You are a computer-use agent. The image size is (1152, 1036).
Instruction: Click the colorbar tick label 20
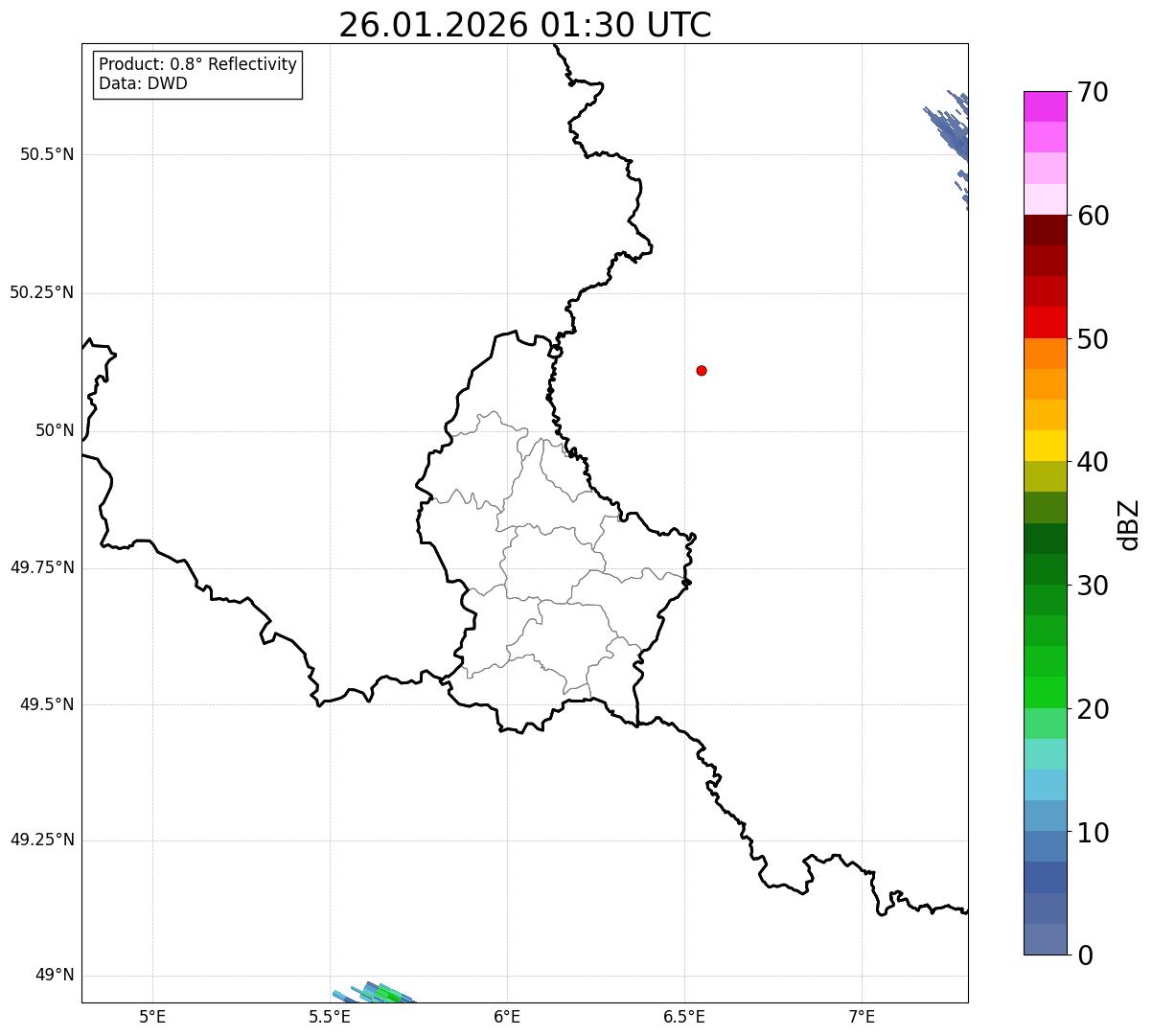[x=1093, y=709]
